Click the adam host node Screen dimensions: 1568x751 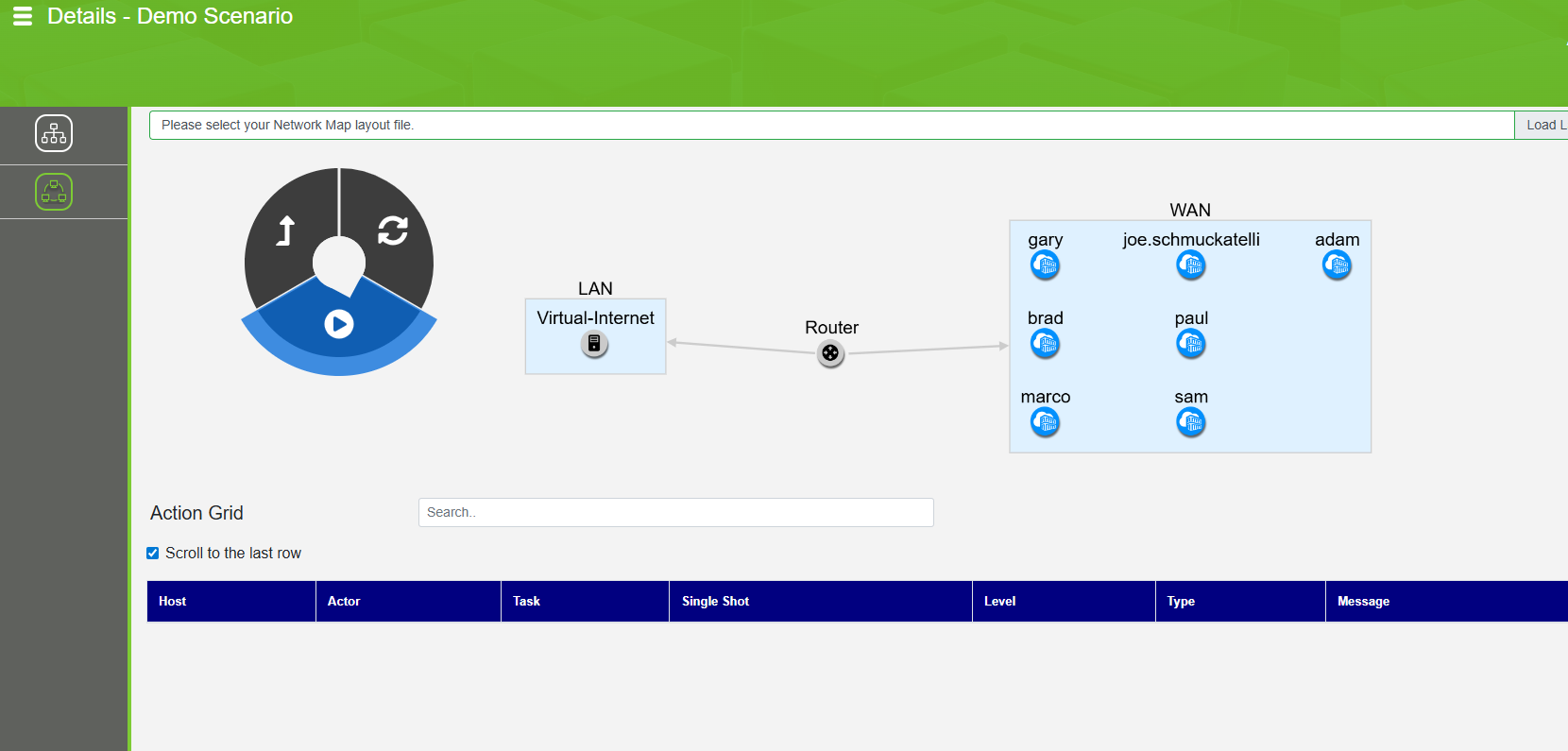(x=1337, y=265)
